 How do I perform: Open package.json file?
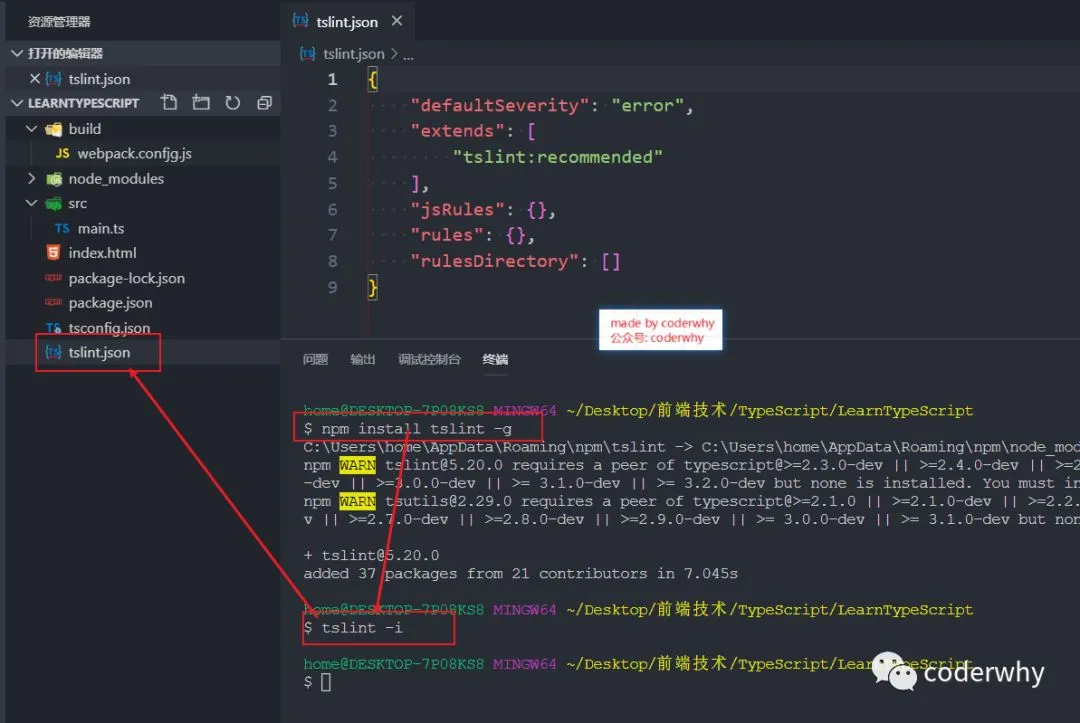coord(110,303)
